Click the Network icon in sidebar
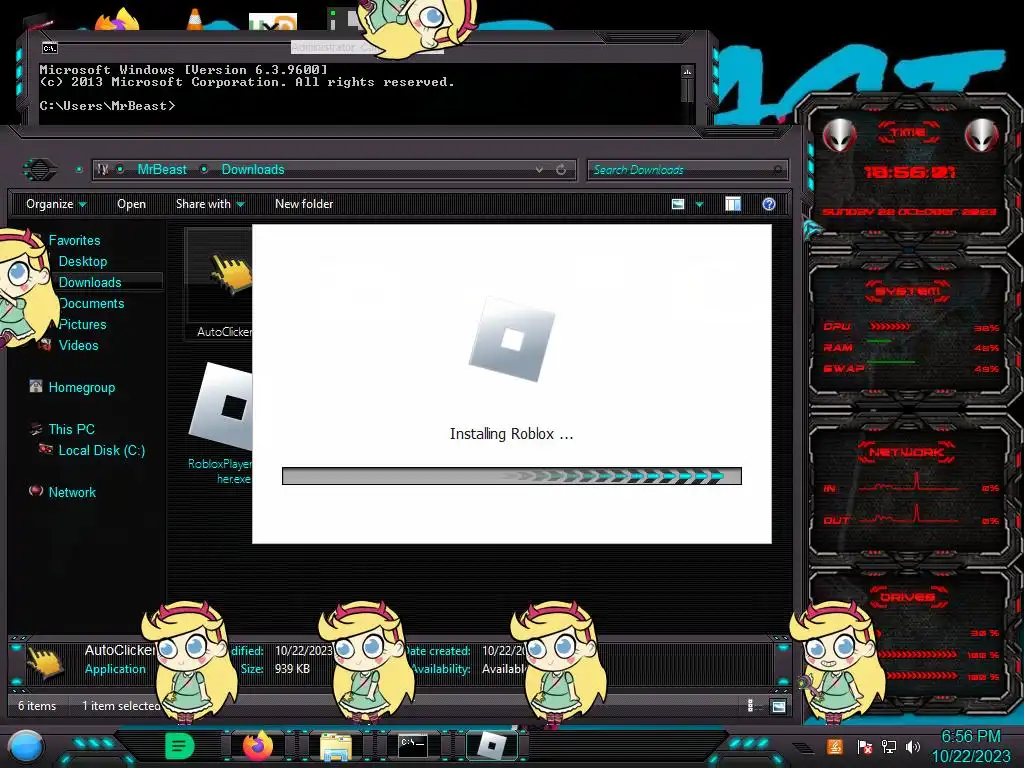The image size is (1024, 768). [36, 491]
